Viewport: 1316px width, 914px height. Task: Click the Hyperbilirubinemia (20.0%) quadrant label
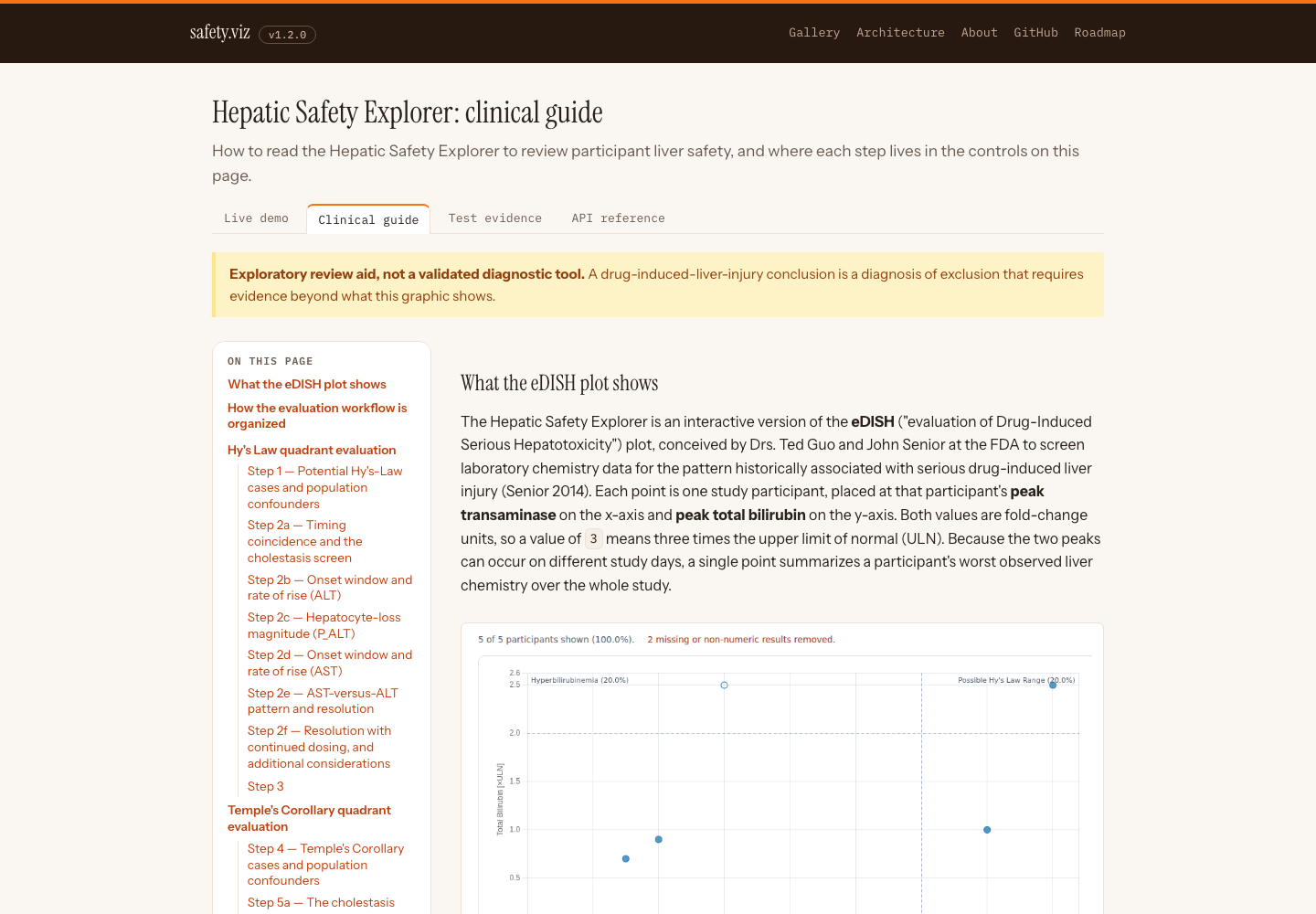(x=579, y=680)
